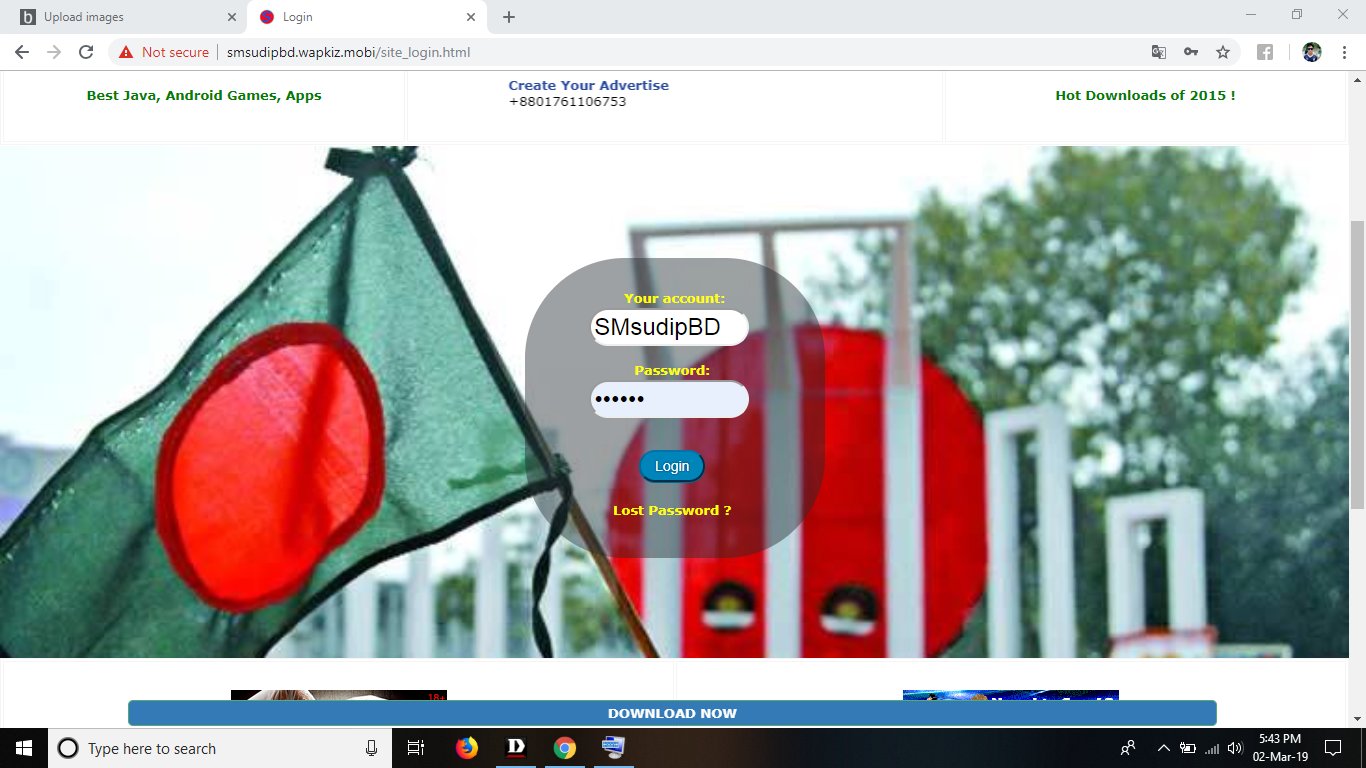The height and width of the screenshot is (768, 1366).
Task: Open Chrome three-dot menu
Action: pos(1344,52)
